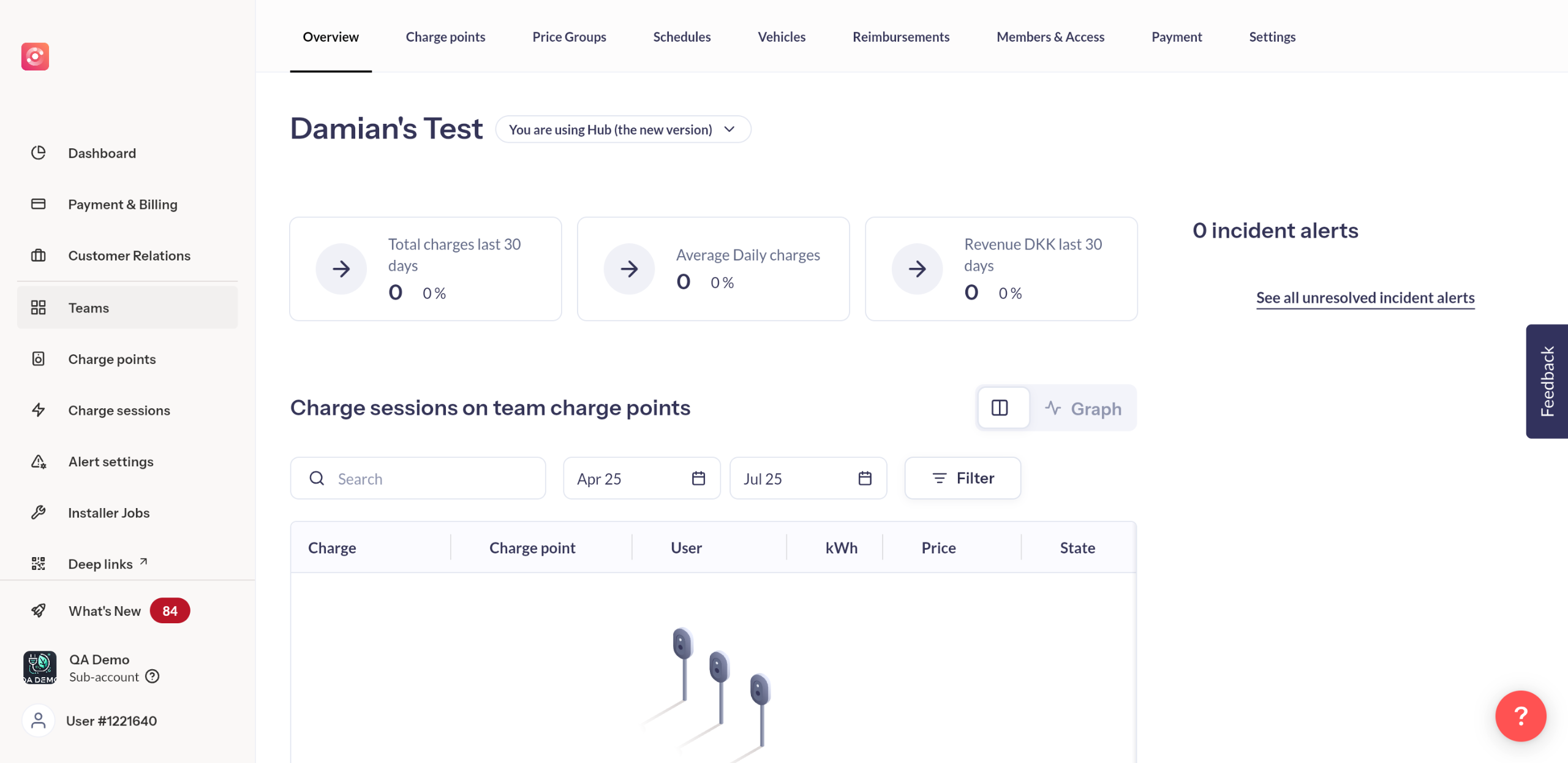Switch to the table view toggle

pos(1000,408)
